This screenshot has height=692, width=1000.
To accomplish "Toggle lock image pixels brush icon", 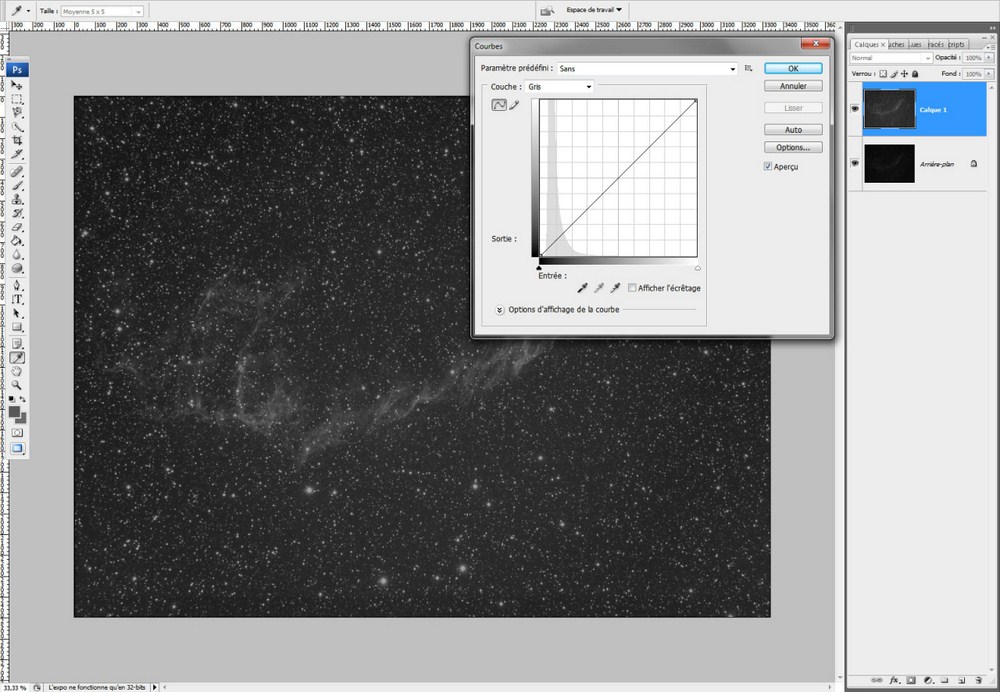I will (x=893, y=74).
